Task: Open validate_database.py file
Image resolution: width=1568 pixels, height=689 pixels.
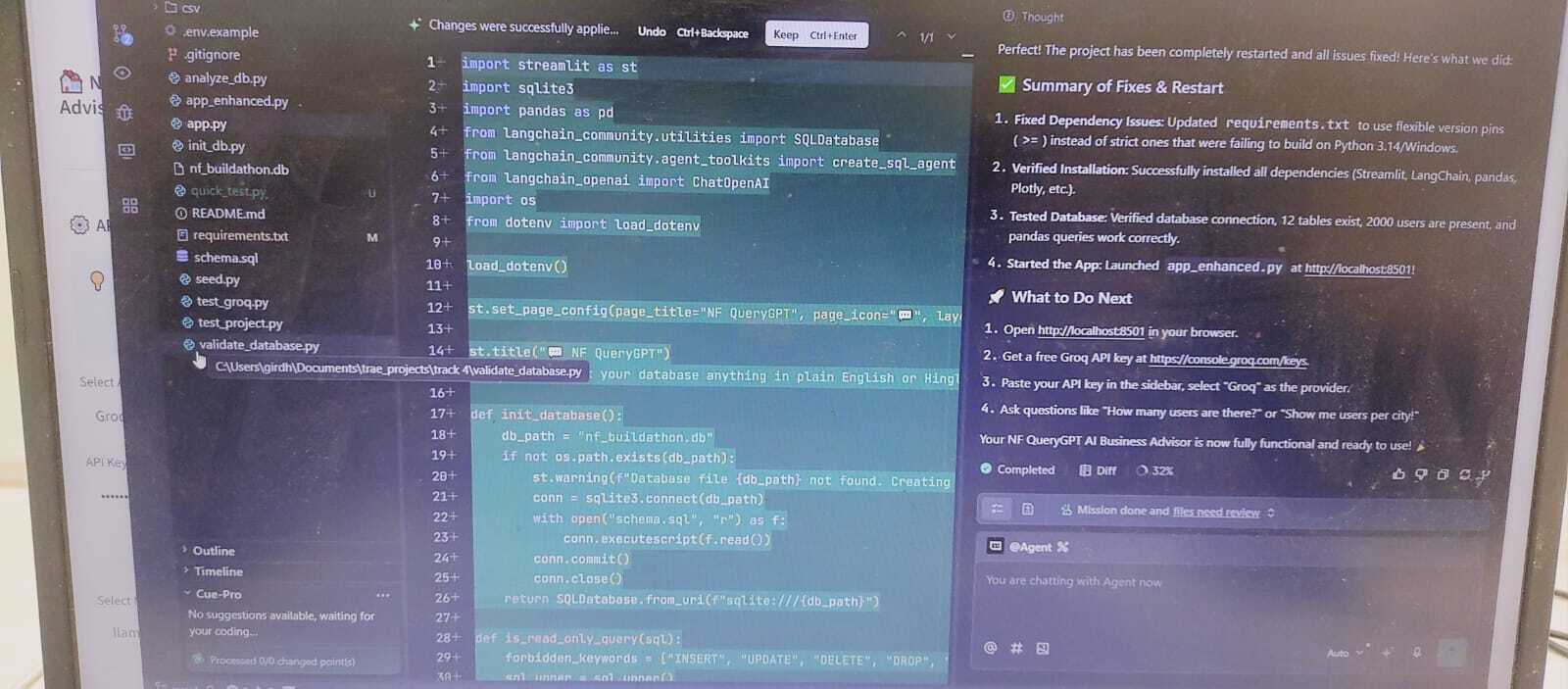Action: coord(259,345)
